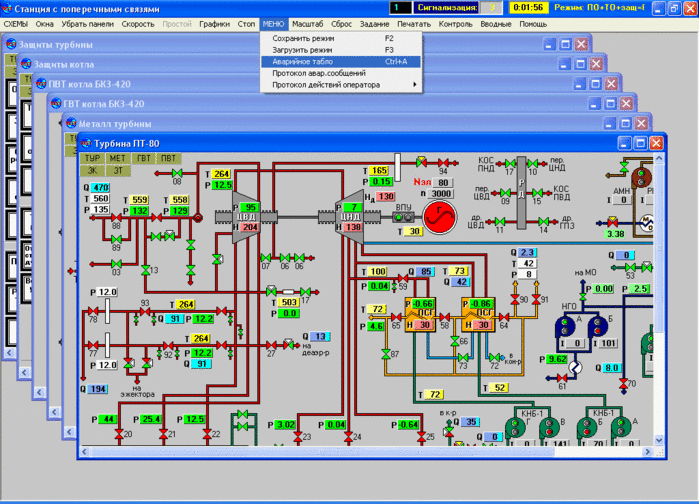Click the ЦВД high-pressure turbine cylinder
Screen dimensions: 699x504
[x=243, y=218]
